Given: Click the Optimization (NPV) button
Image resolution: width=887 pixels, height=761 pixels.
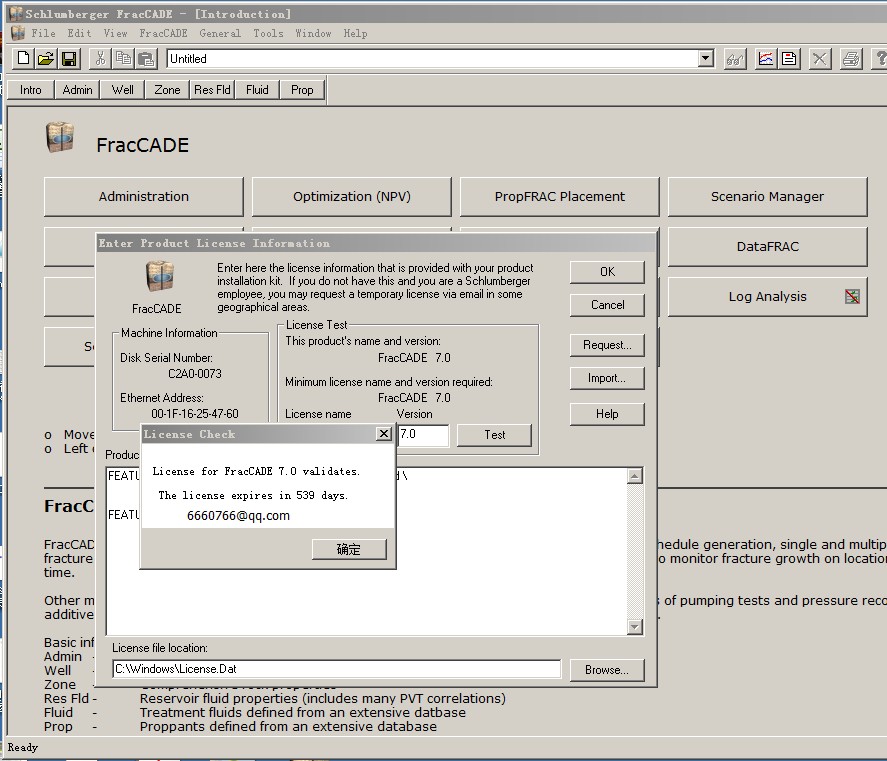Looking at the screenshot, I should (352, 197).
